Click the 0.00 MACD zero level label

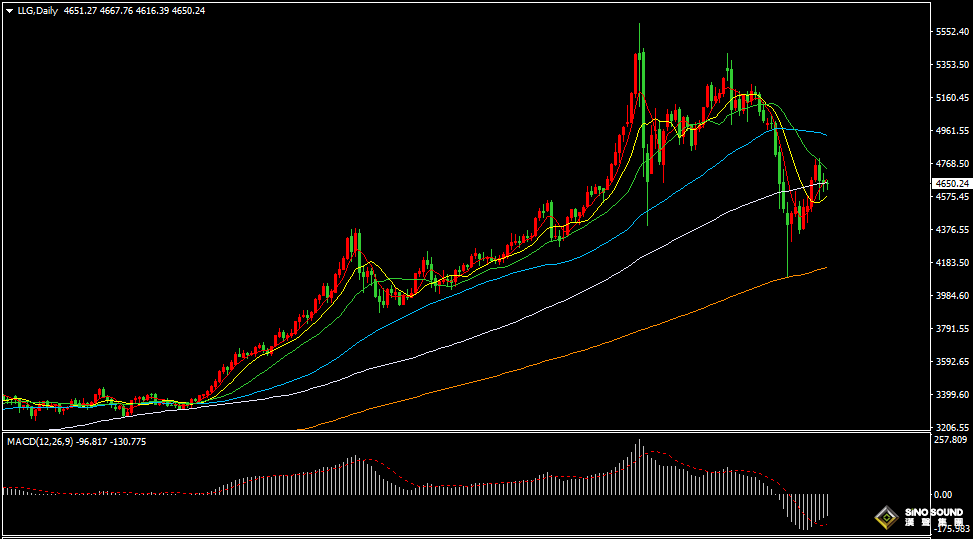click(x=942, y=494)
